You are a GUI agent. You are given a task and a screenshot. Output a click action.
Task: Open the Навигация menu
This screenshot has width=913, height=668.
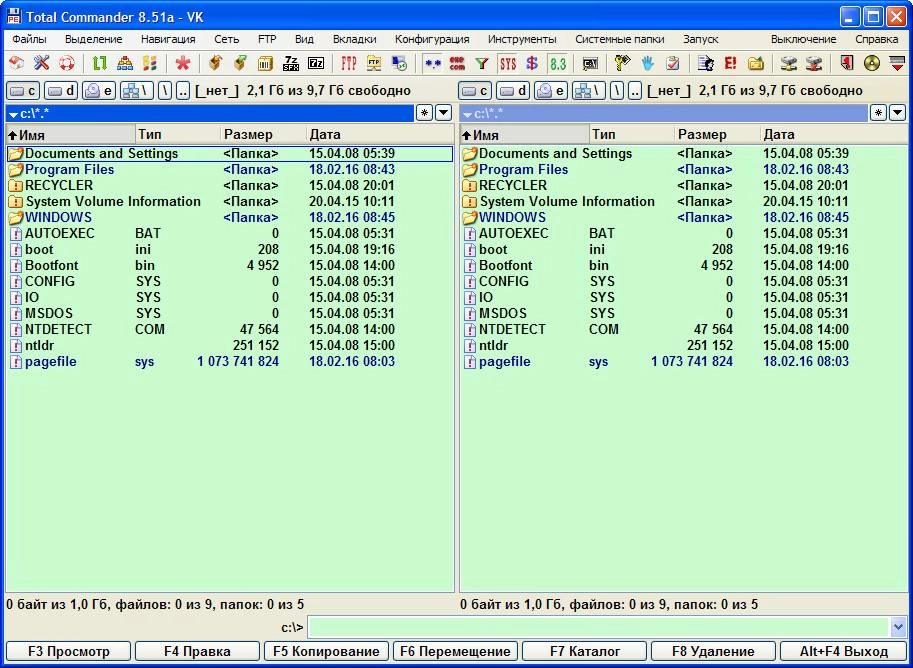click(168, 39)
